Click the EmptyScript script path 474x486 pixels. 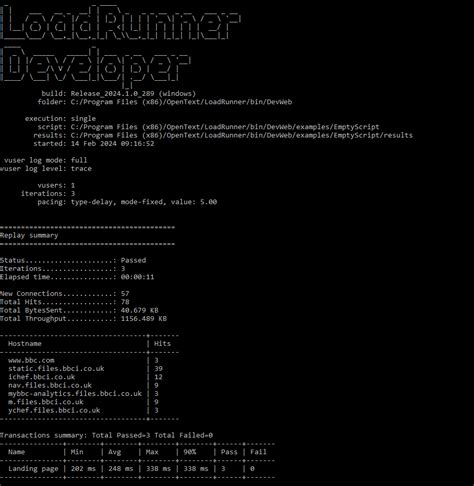[x=225, y=127]
